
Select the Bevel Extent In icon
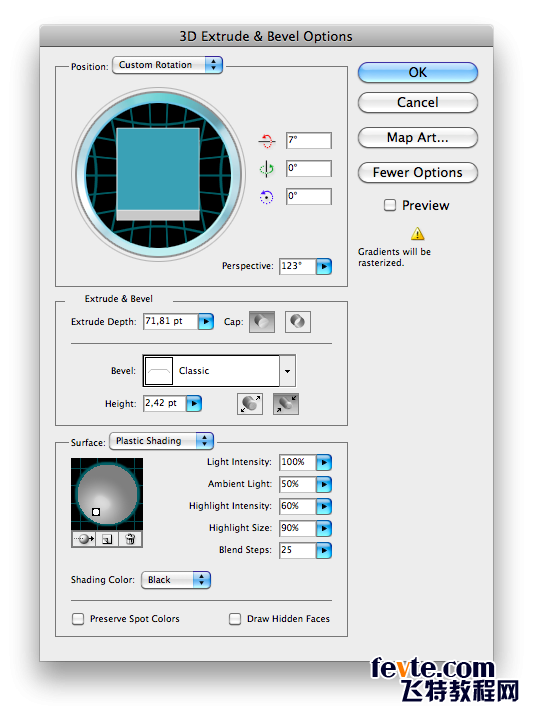click(286, 404)
